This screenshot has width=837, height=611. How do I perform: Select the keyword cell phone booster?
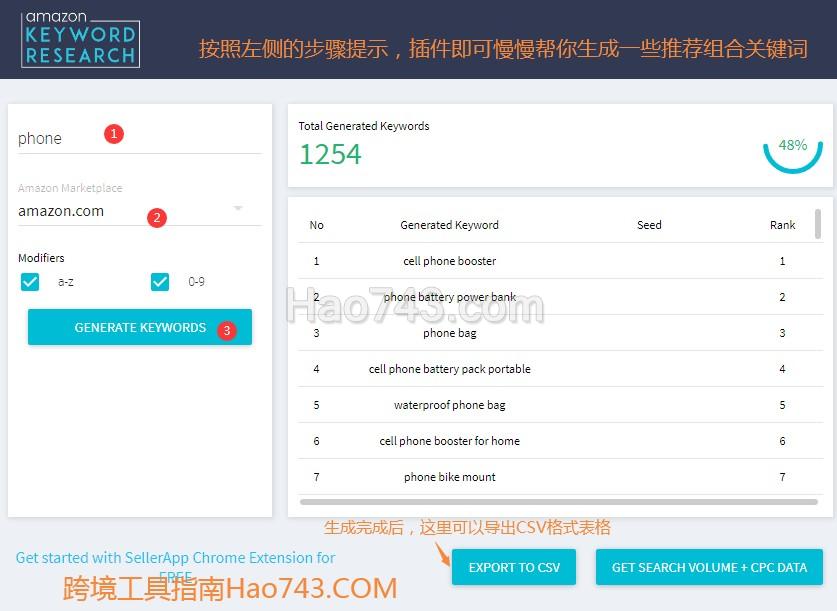tap(449, 261)
